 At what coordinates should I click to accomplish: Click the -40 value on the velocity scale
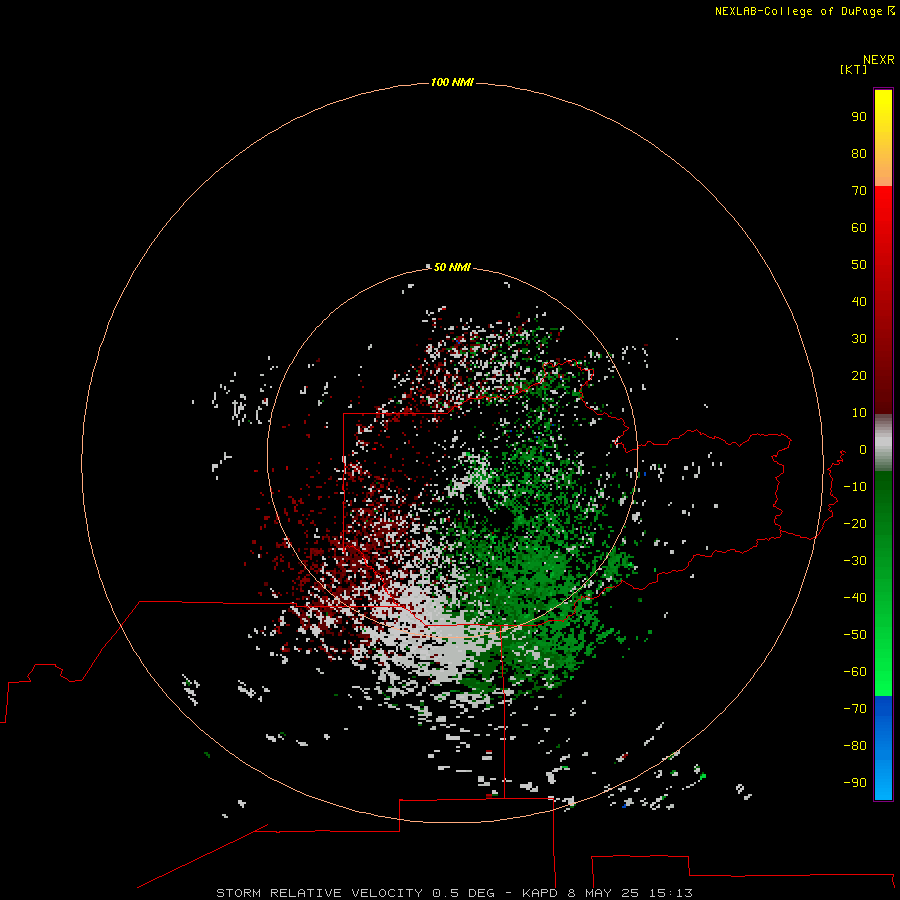pyautogui.click(x=855, y=598)
